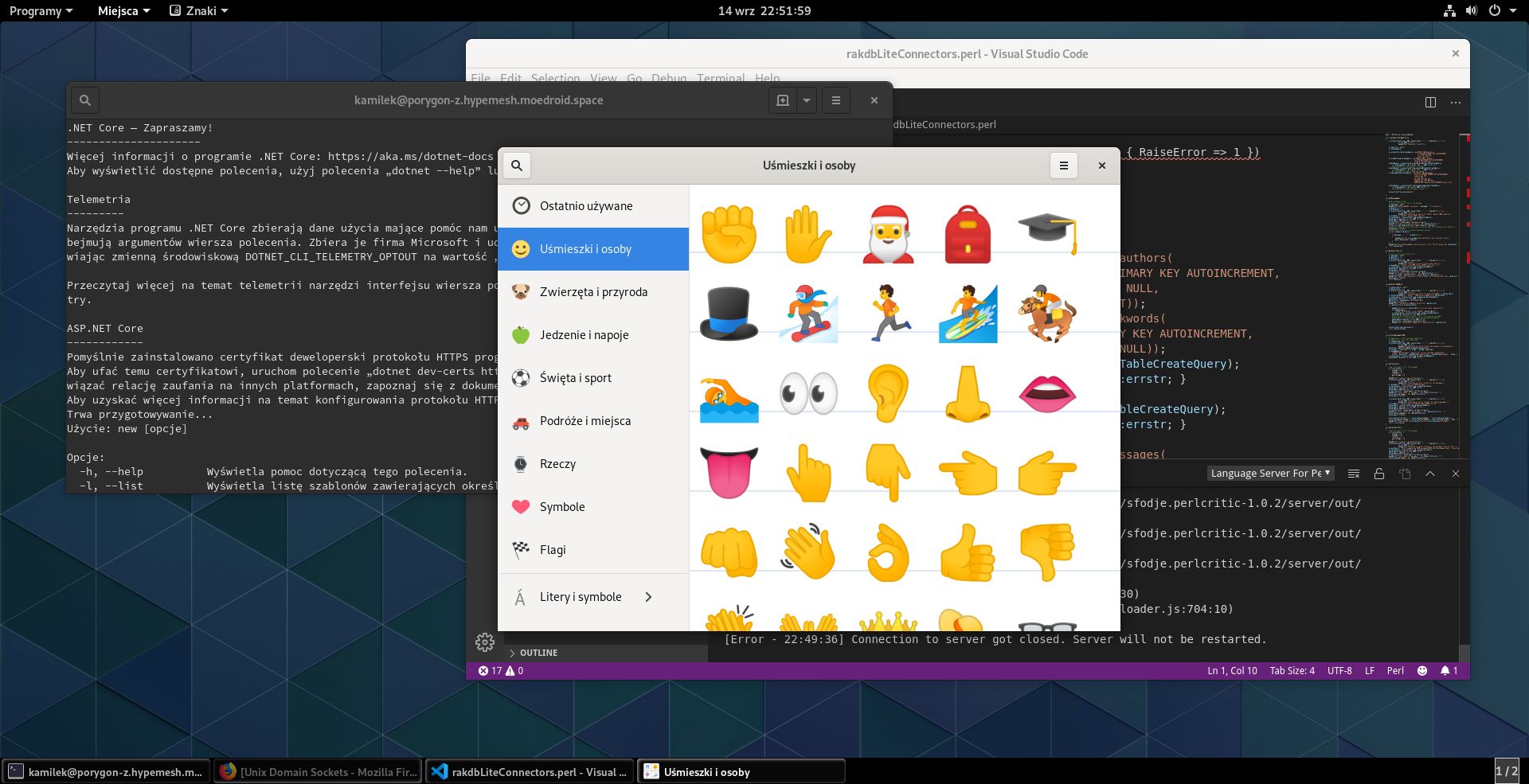Expand the OUTLINE section in VS Code
Viewport: 1529px width, 784px height.
[538, 652]
